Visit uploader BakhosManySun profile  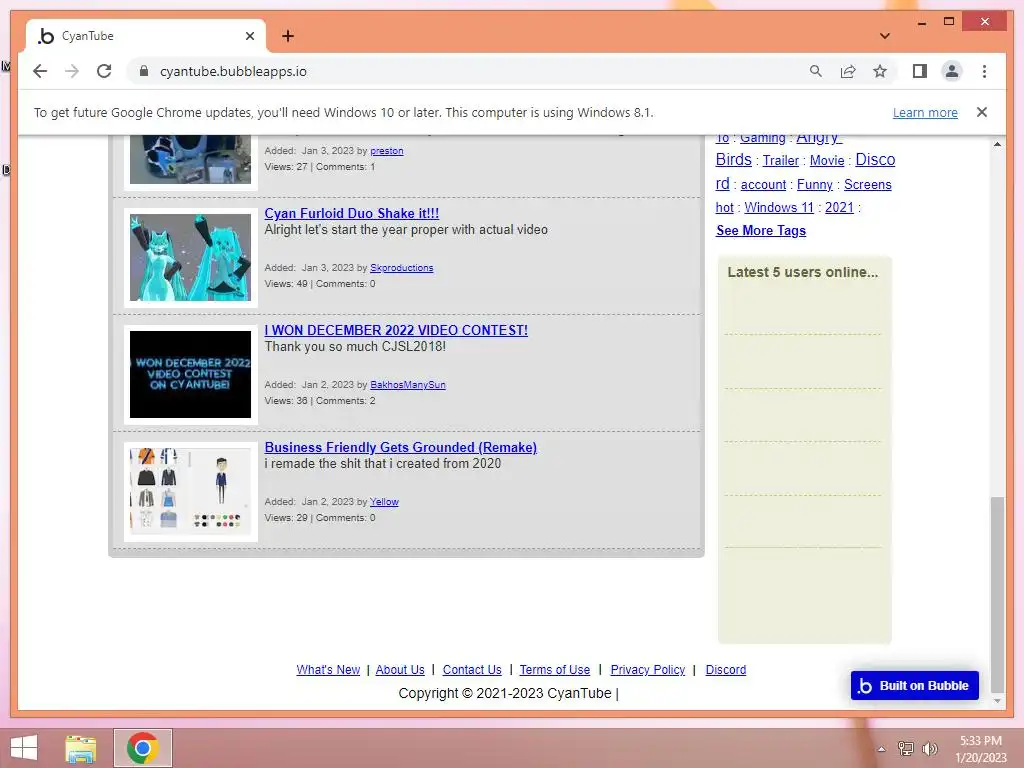(408, 385)
